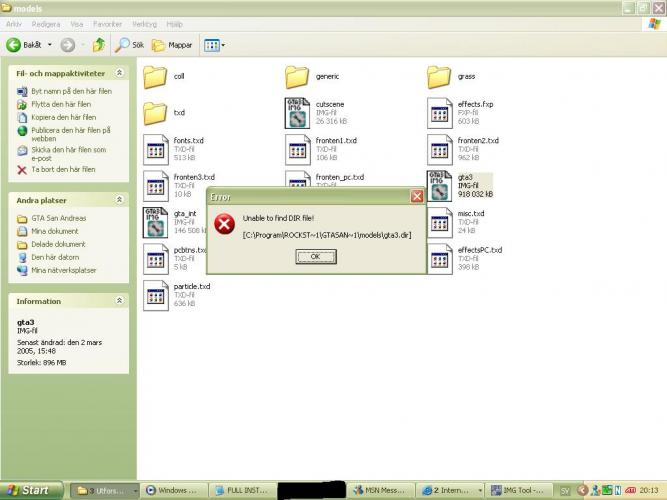Select the fonts.txd file icon
The height and width of the screenshot is (500, 667).
tap(156, 149)
